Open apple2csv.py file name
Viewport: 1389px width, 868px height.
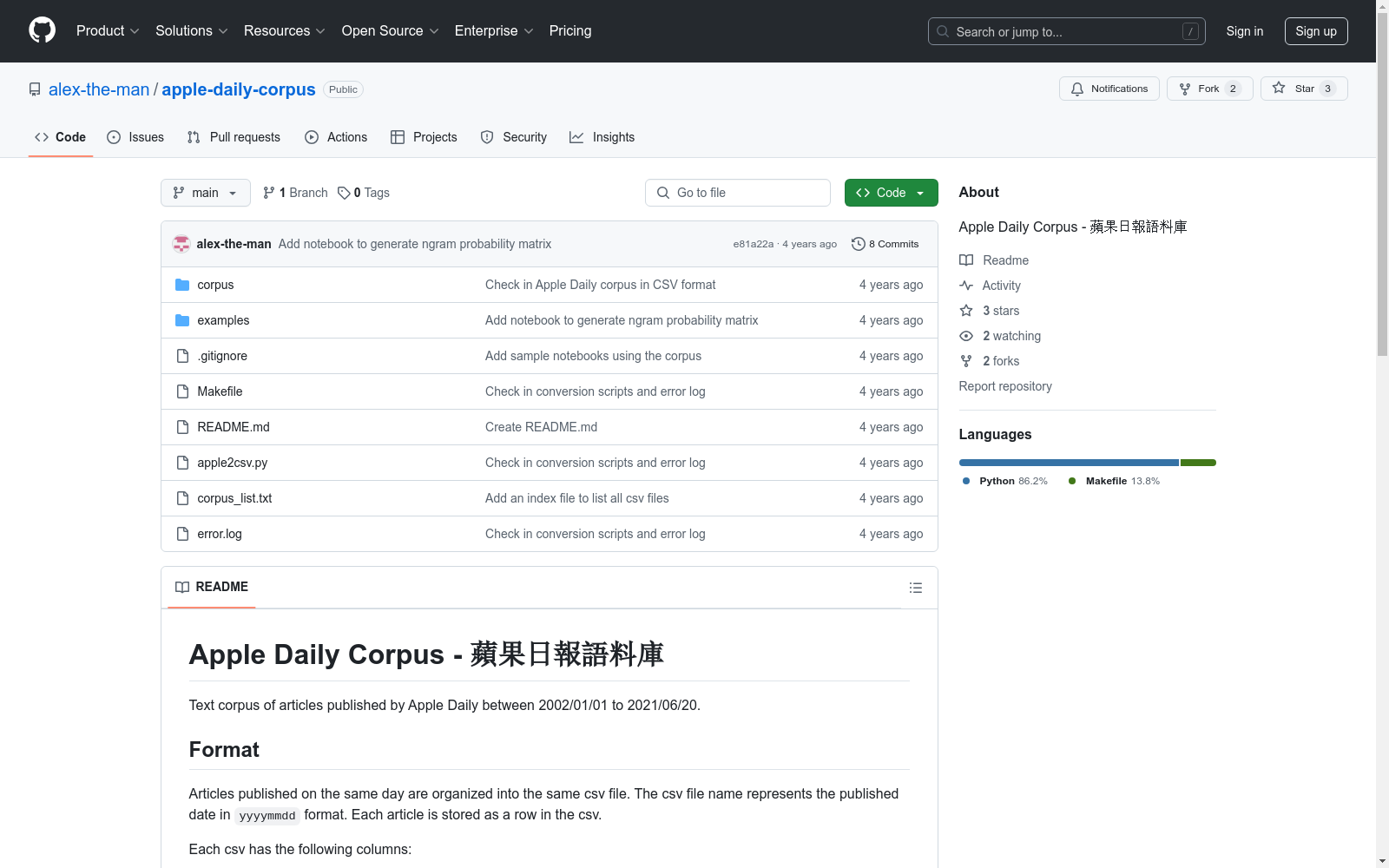[x=233, y=463]
